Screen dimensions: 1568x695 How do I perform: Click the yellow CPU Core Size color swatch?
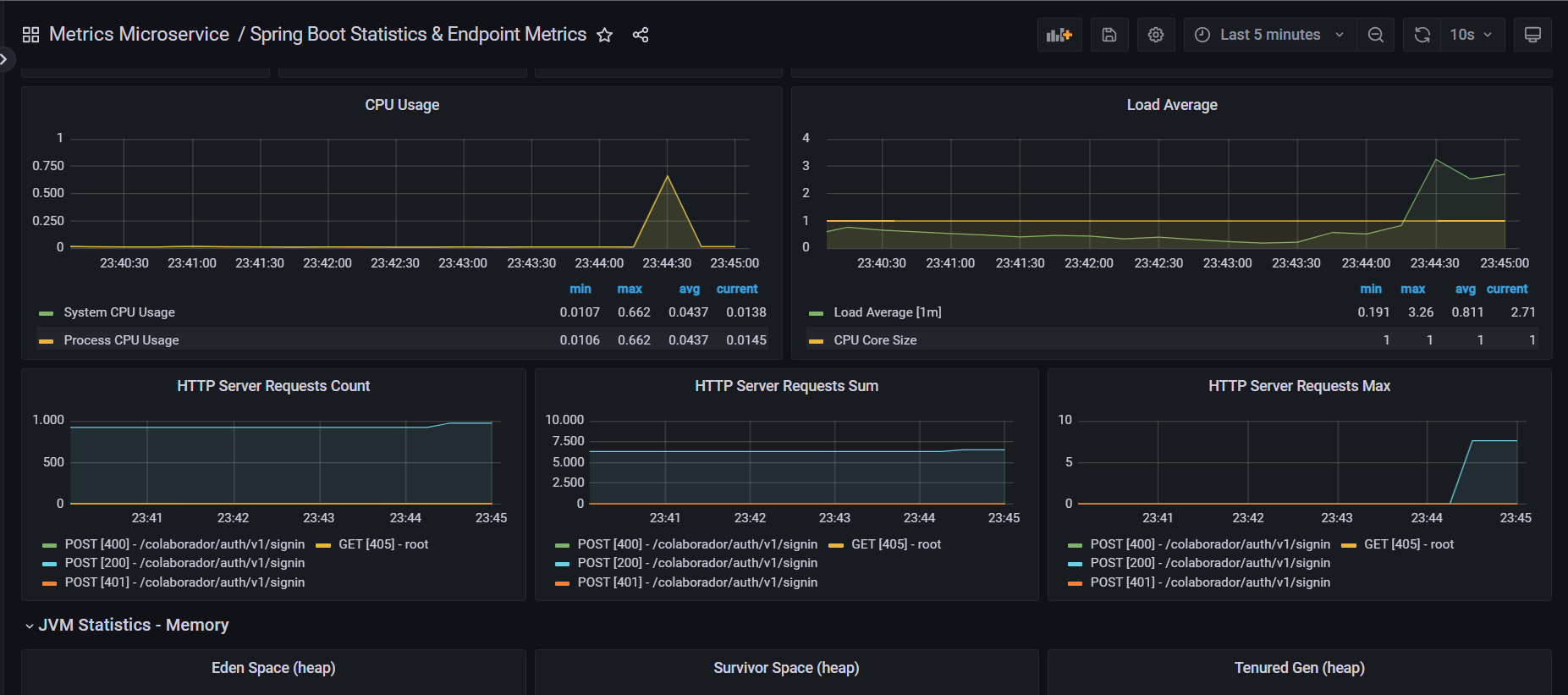[816, 341]
